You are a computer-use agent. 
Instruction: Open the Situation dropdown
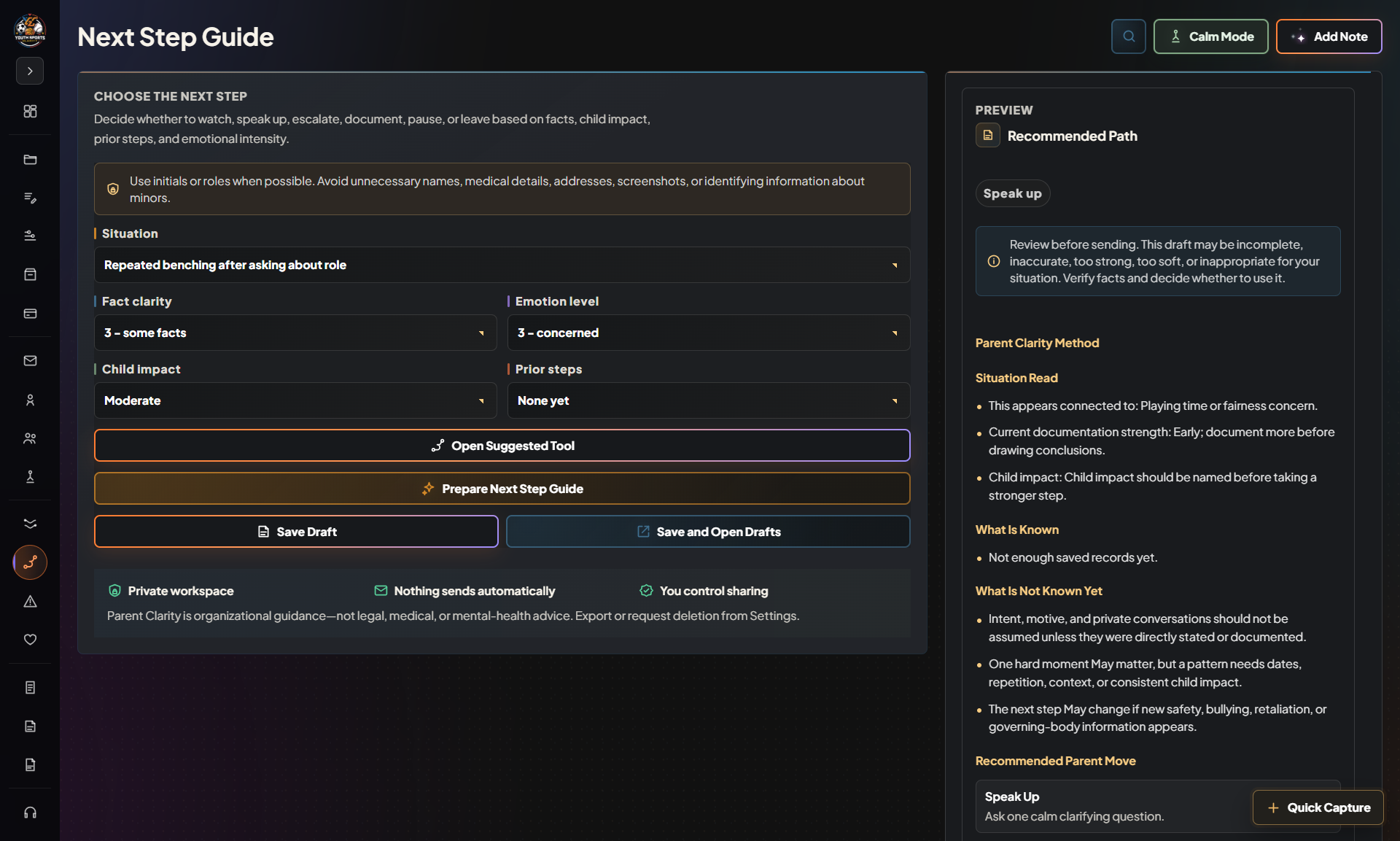(x=502, y=265)
